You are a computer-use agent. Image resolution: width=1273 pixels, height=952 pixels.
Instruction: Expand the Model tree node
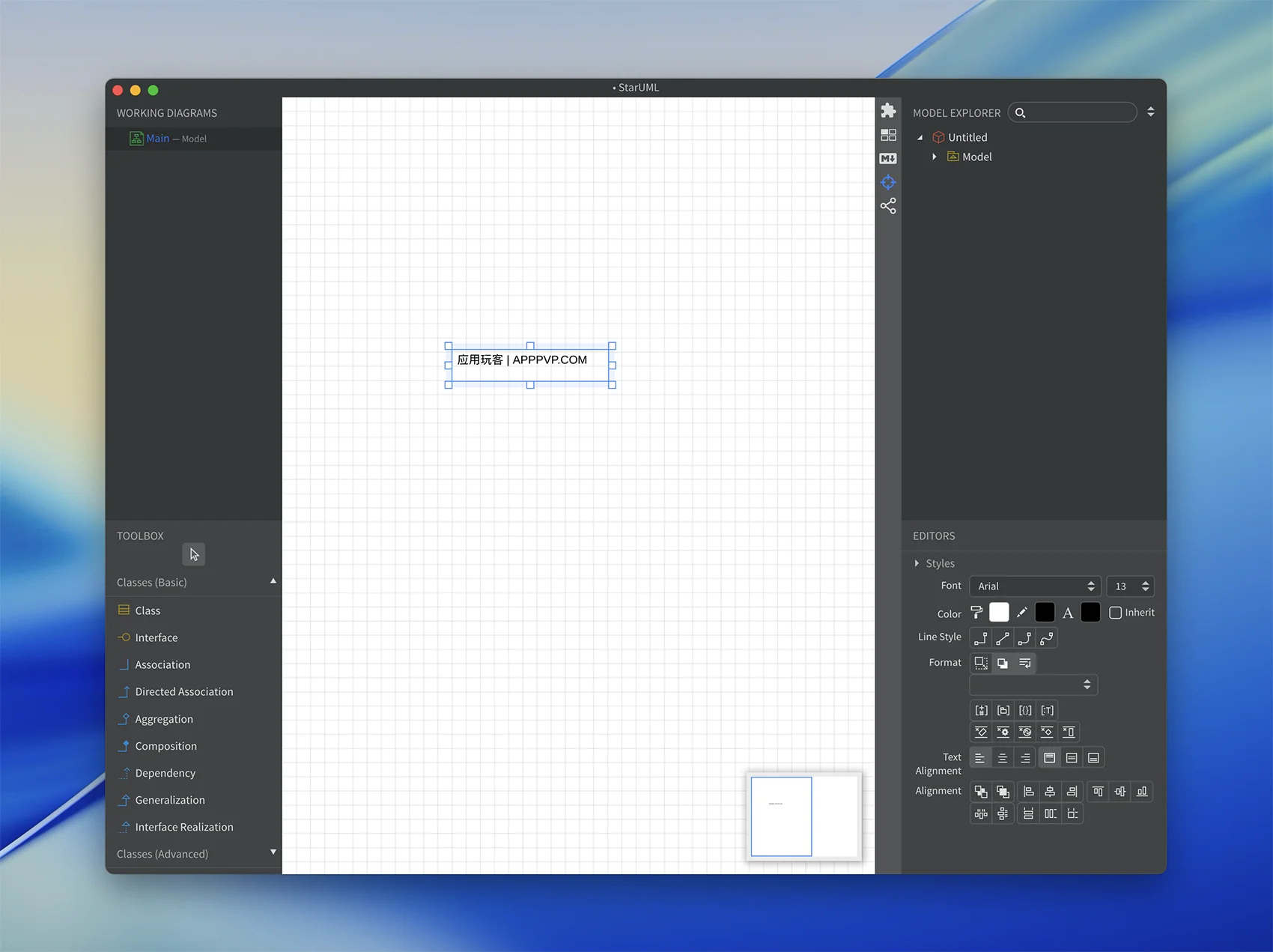(935, 157)
